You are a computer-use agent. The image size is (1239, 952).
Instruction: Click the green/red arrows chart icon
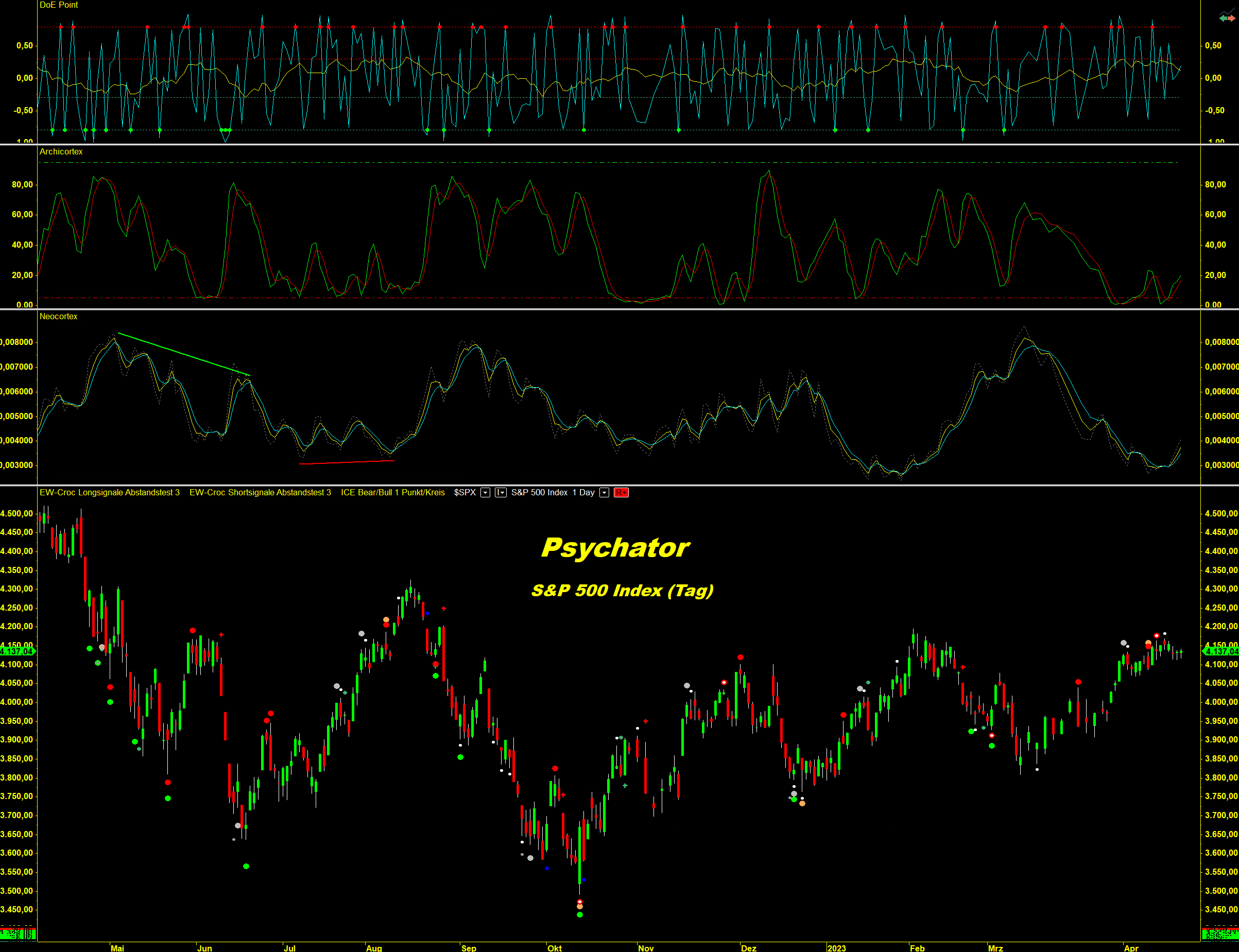(1227, 18)
